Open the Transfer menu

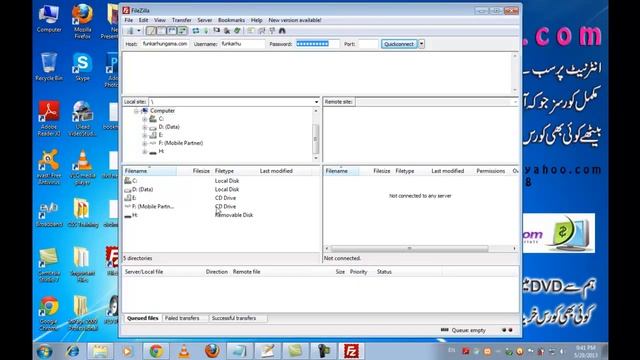pyautogui.click(x=182, y=20)
